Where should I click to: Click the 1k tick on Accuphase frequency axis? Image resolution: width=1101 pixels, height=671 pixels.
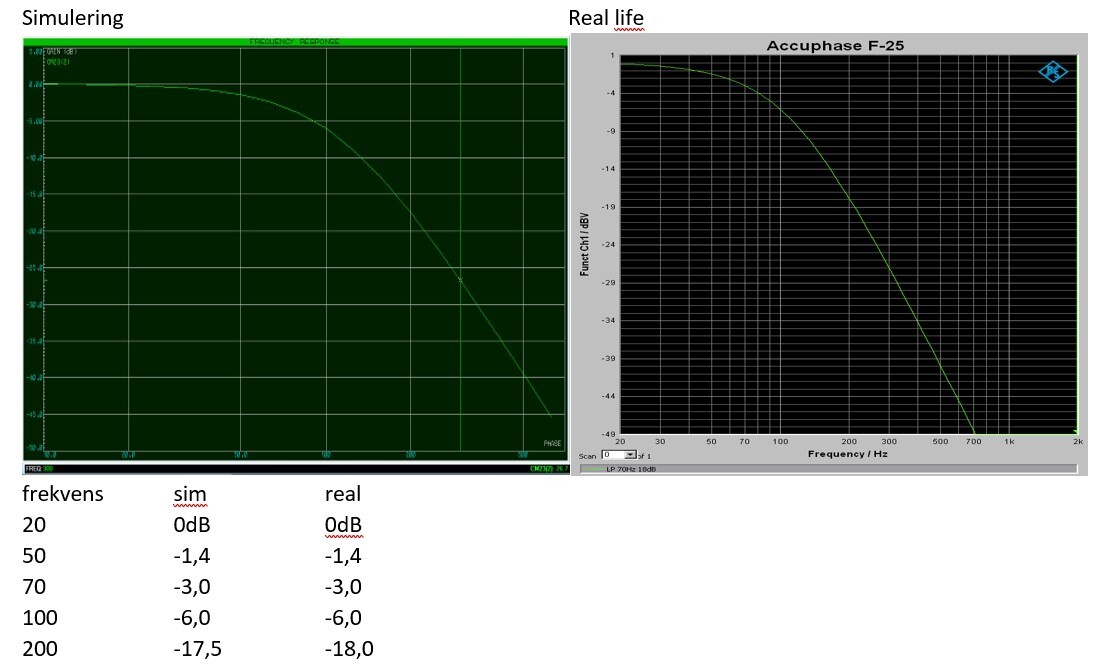[x=1009, y=441]
